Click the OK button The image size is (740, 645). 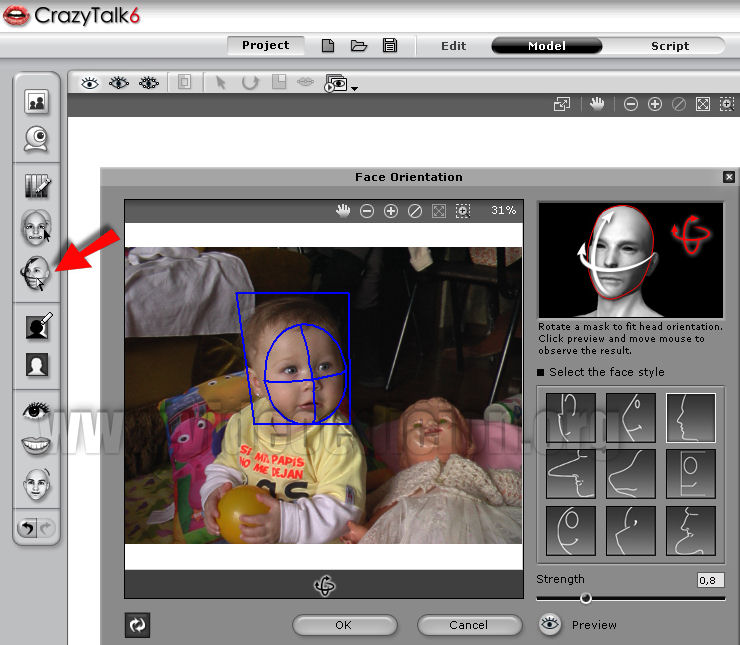(343, 625)
